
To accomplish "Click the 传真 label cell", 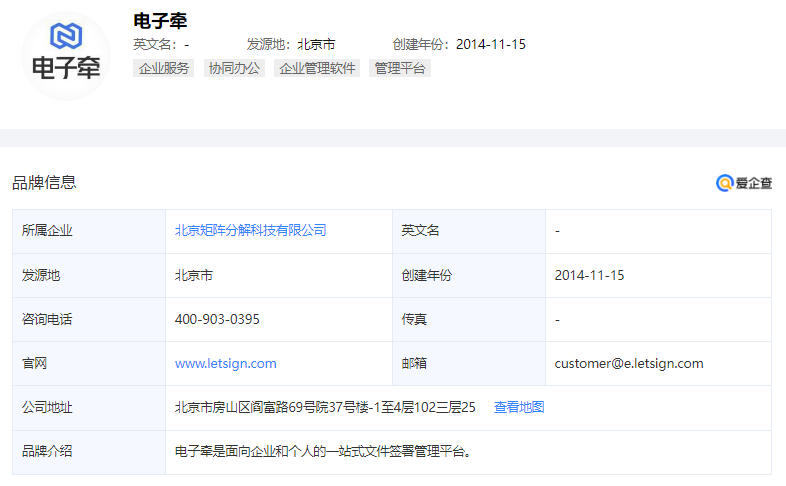I will tap(469, 319).
